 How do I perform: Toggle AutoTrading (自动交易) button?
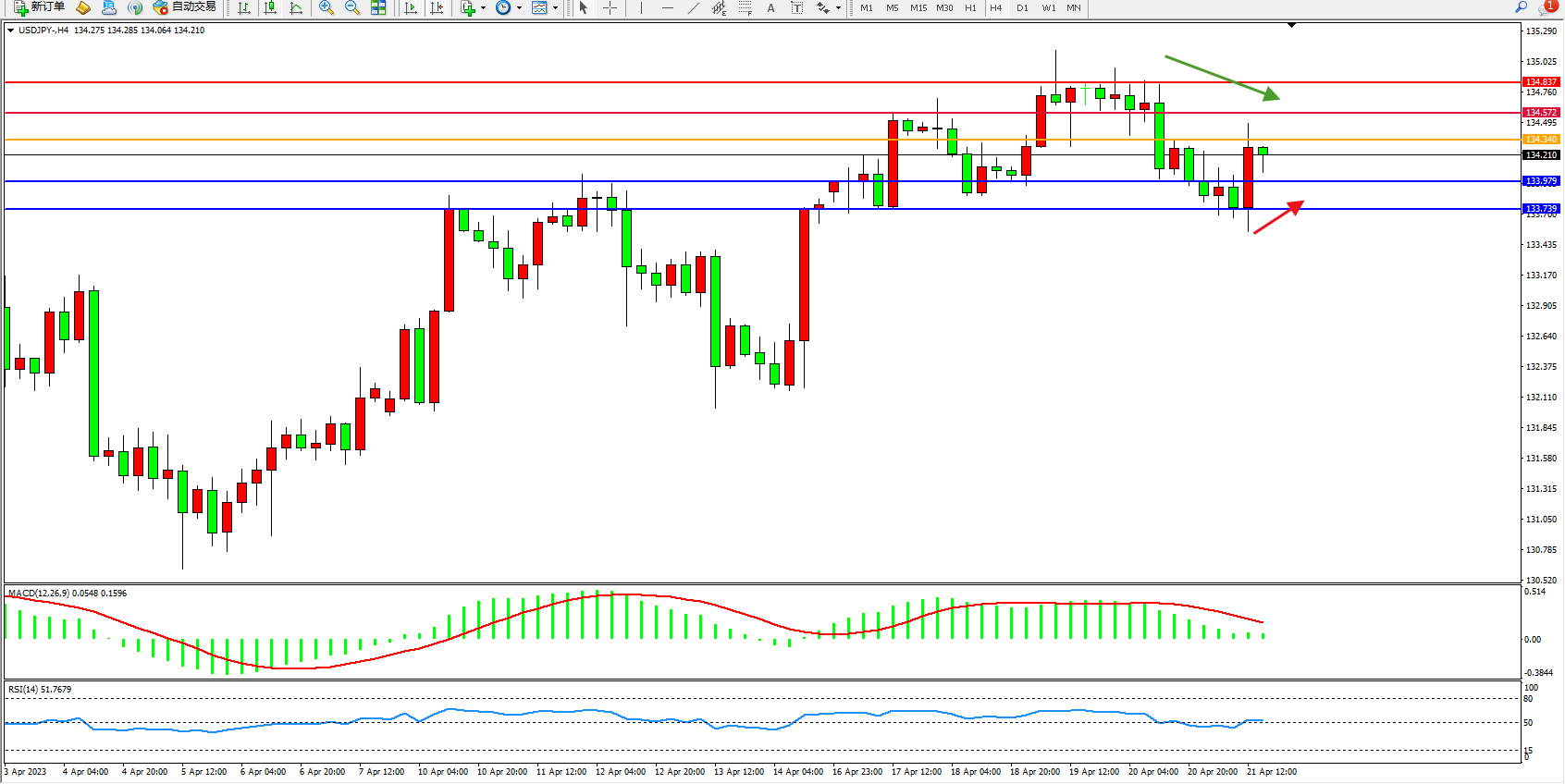point(184,7)
